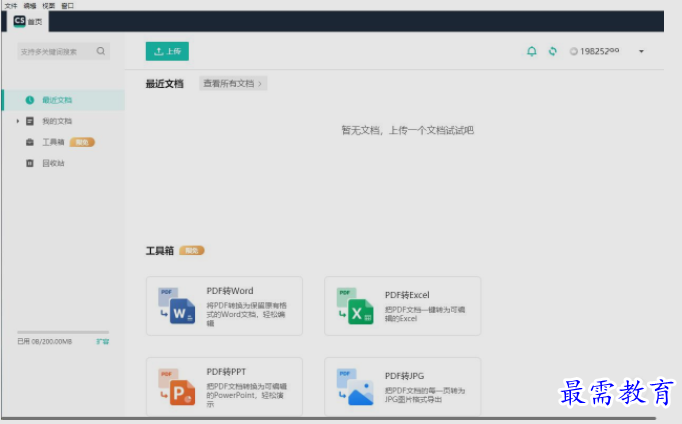Click the 扩容 storage expansion link
The height and width of the screenshot is (424, 682).
(x=102, y=341)
